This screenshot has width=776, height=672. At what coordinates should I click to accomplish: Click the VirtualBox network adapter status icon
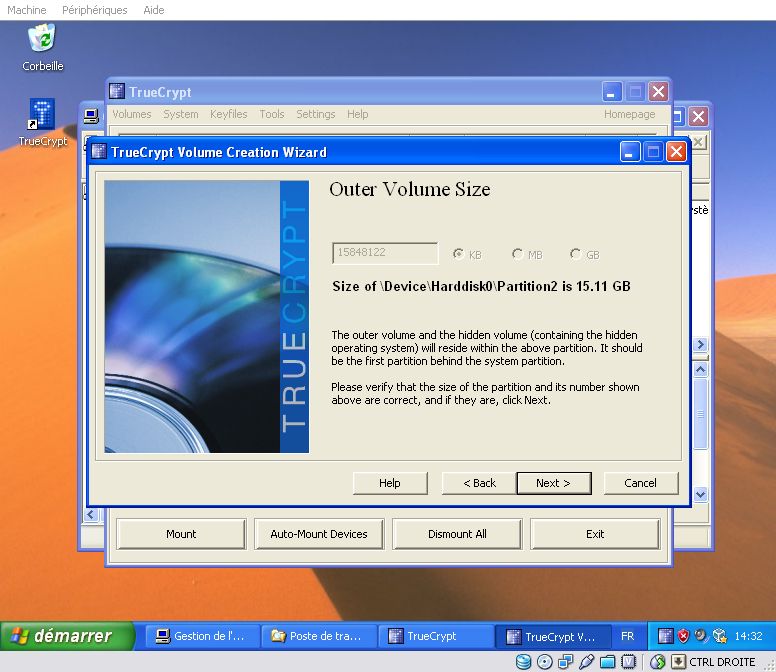point(565,662)
